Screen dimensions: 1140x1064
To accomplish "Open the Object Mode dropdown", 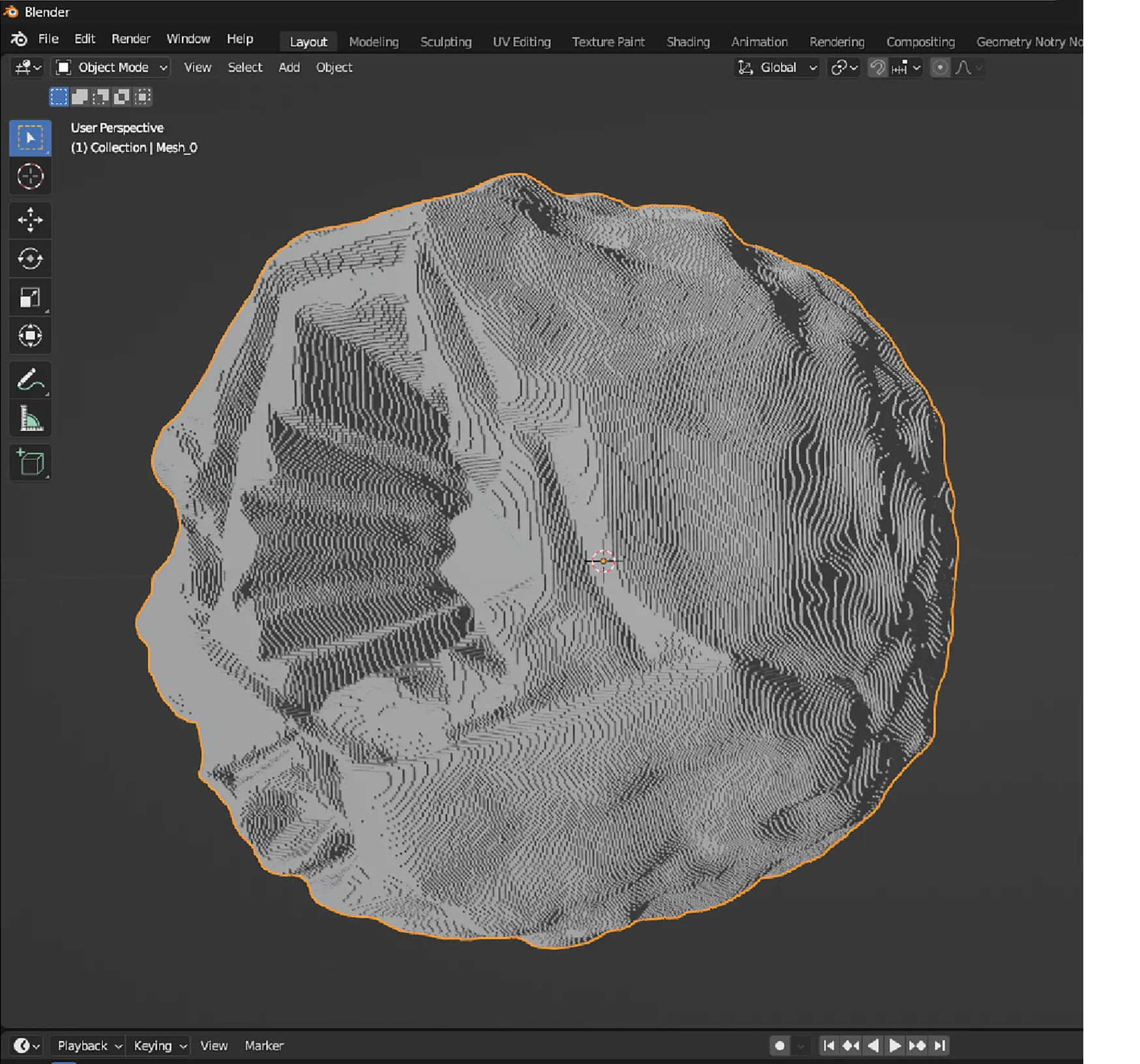I will pos(111,67).
